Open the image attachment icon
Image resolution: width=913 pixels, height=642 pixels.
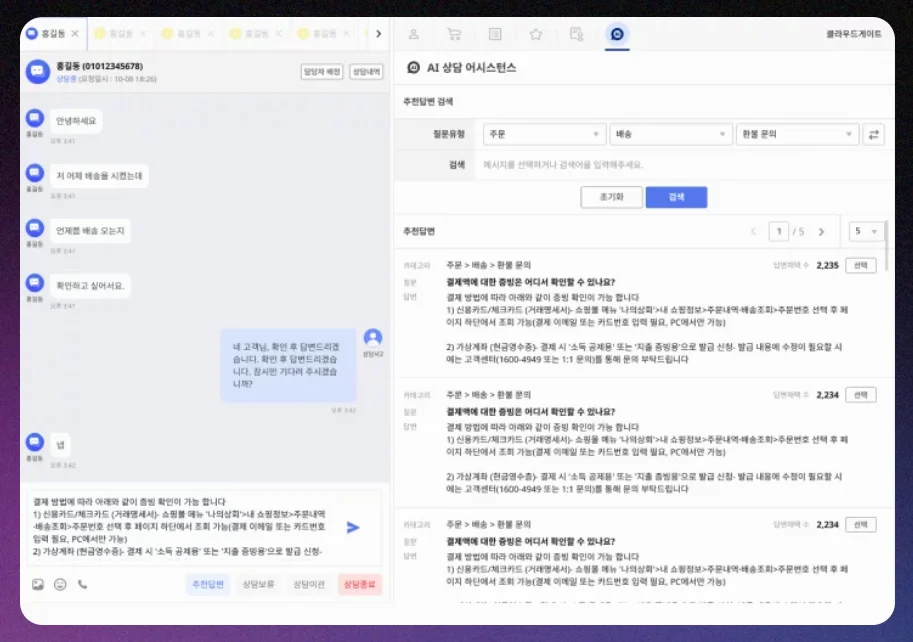pos(37,584)
